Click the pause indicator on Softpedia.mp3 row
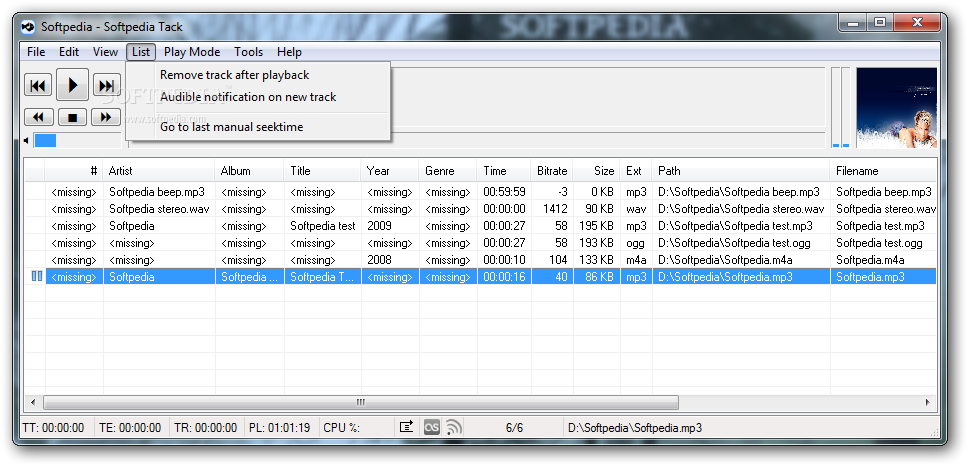This screenshot has width=968, height=466. click(x=36, y=277)
